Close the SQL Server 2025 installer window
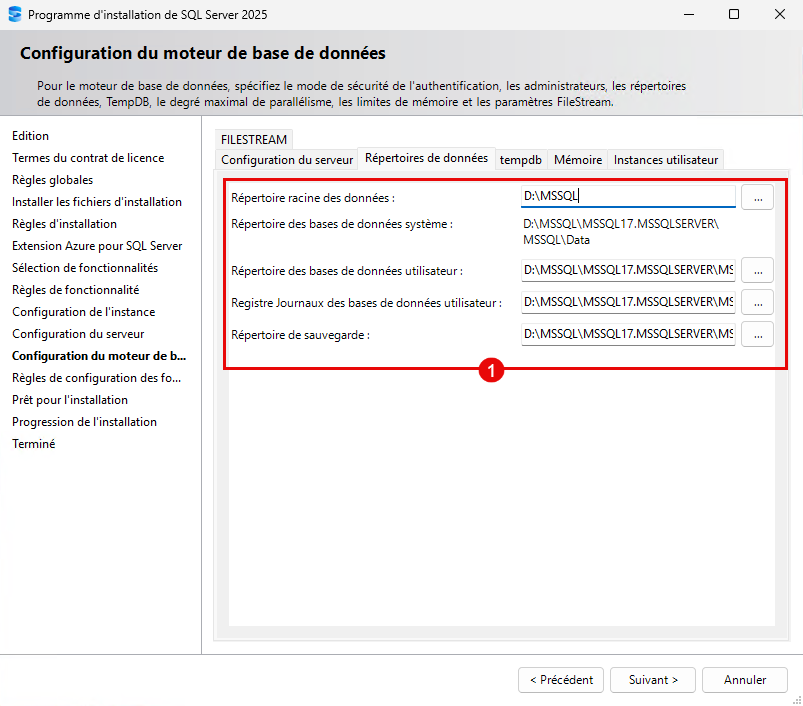The height and width of the screenshot is (706, 803). point(779,14)
